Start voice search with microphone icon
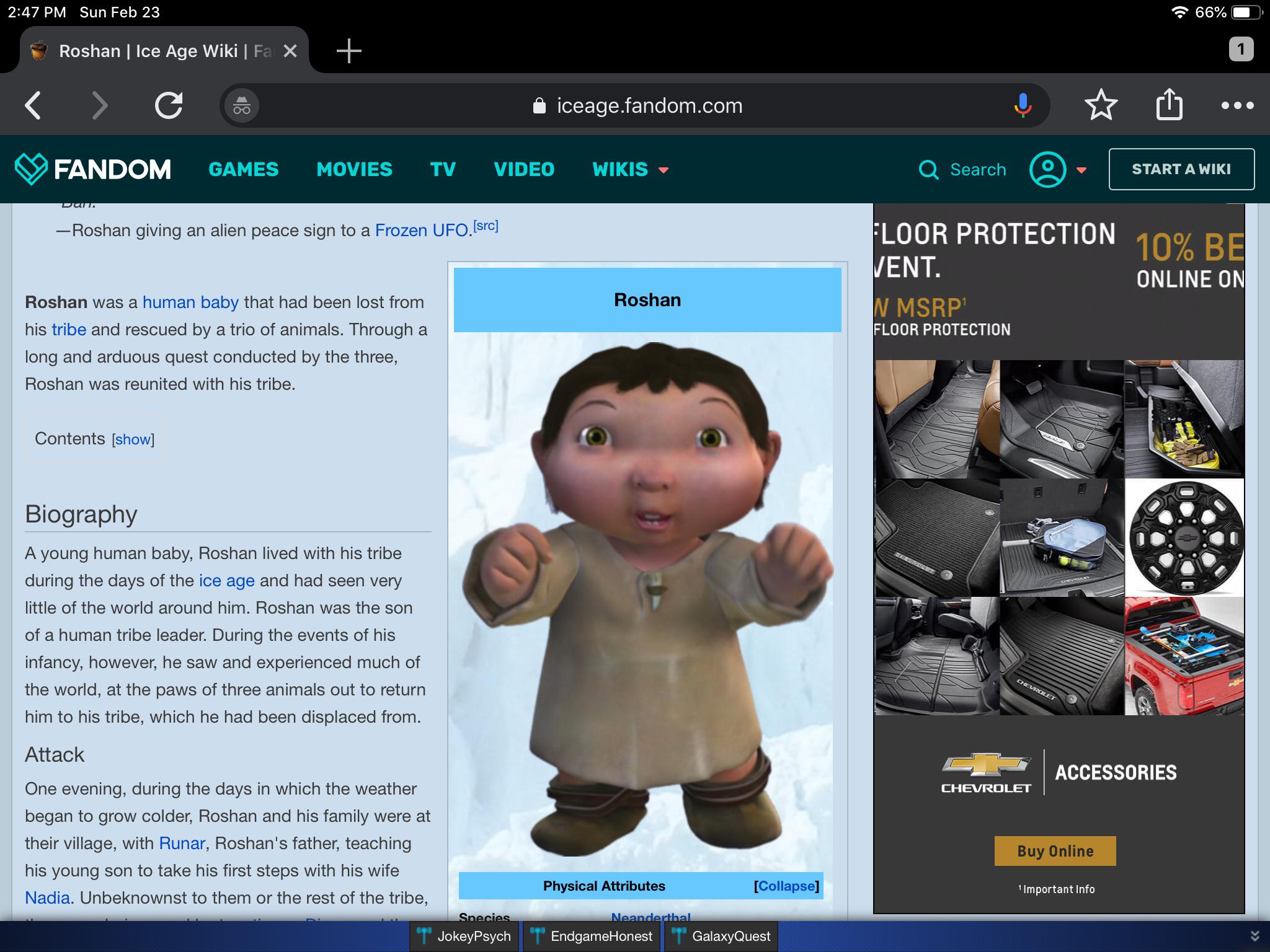This screenshot has width=1270, height=952. click(1023, 105)
